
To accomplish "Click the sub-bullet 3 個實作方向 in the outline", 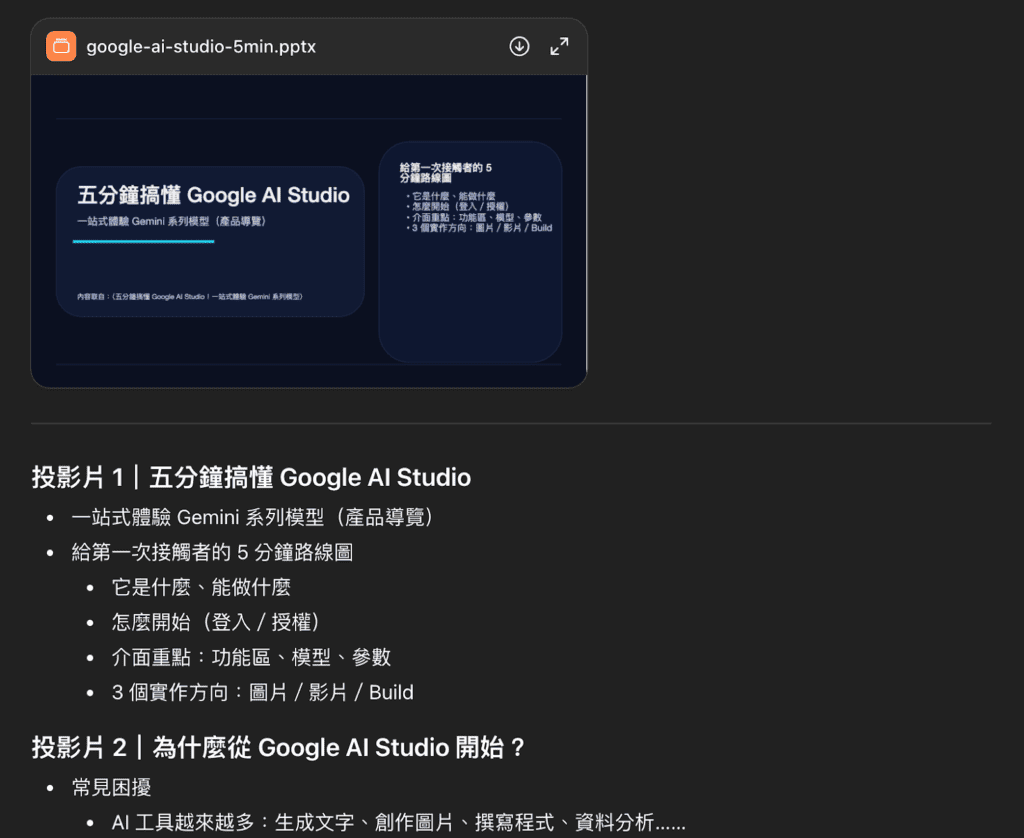I will (x=262, y=693).
